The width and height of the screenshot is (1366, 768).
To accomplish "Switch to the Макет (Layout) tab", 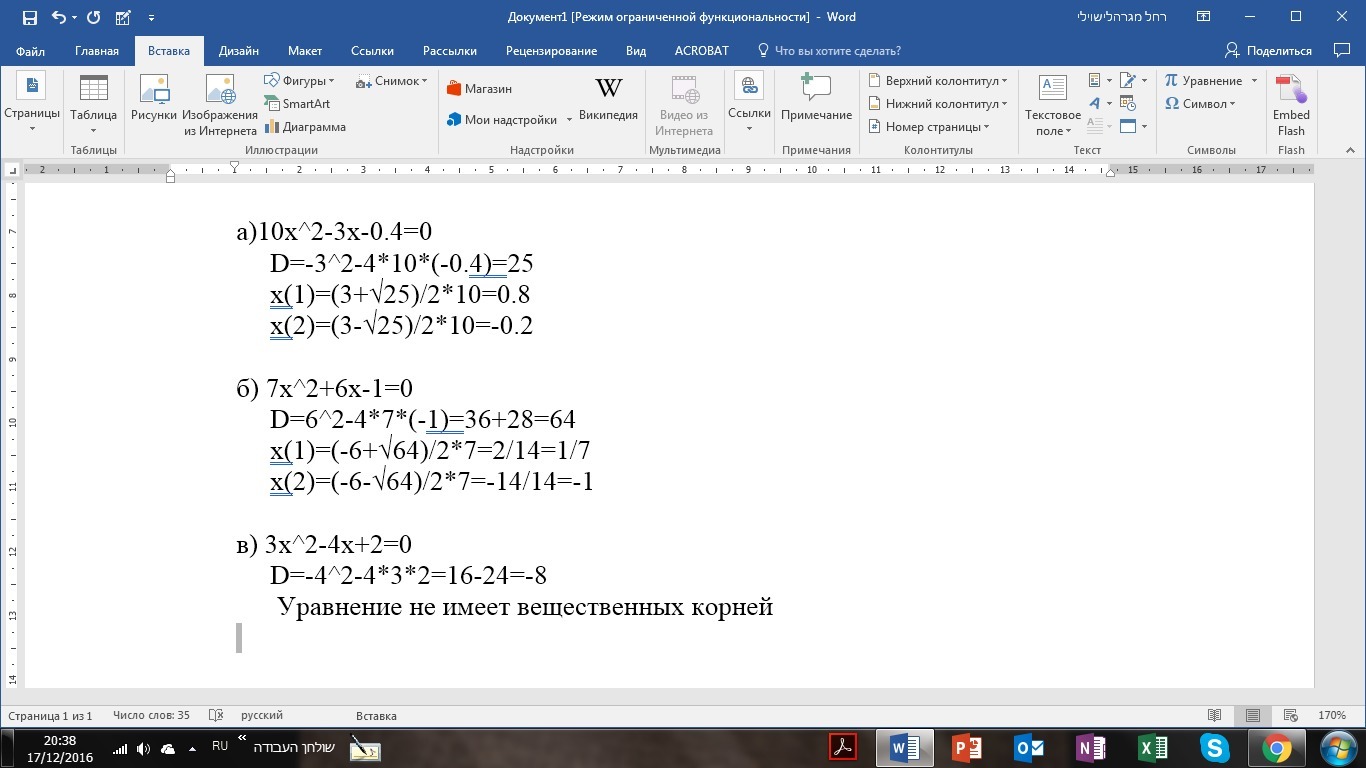I will click(305, 51).
